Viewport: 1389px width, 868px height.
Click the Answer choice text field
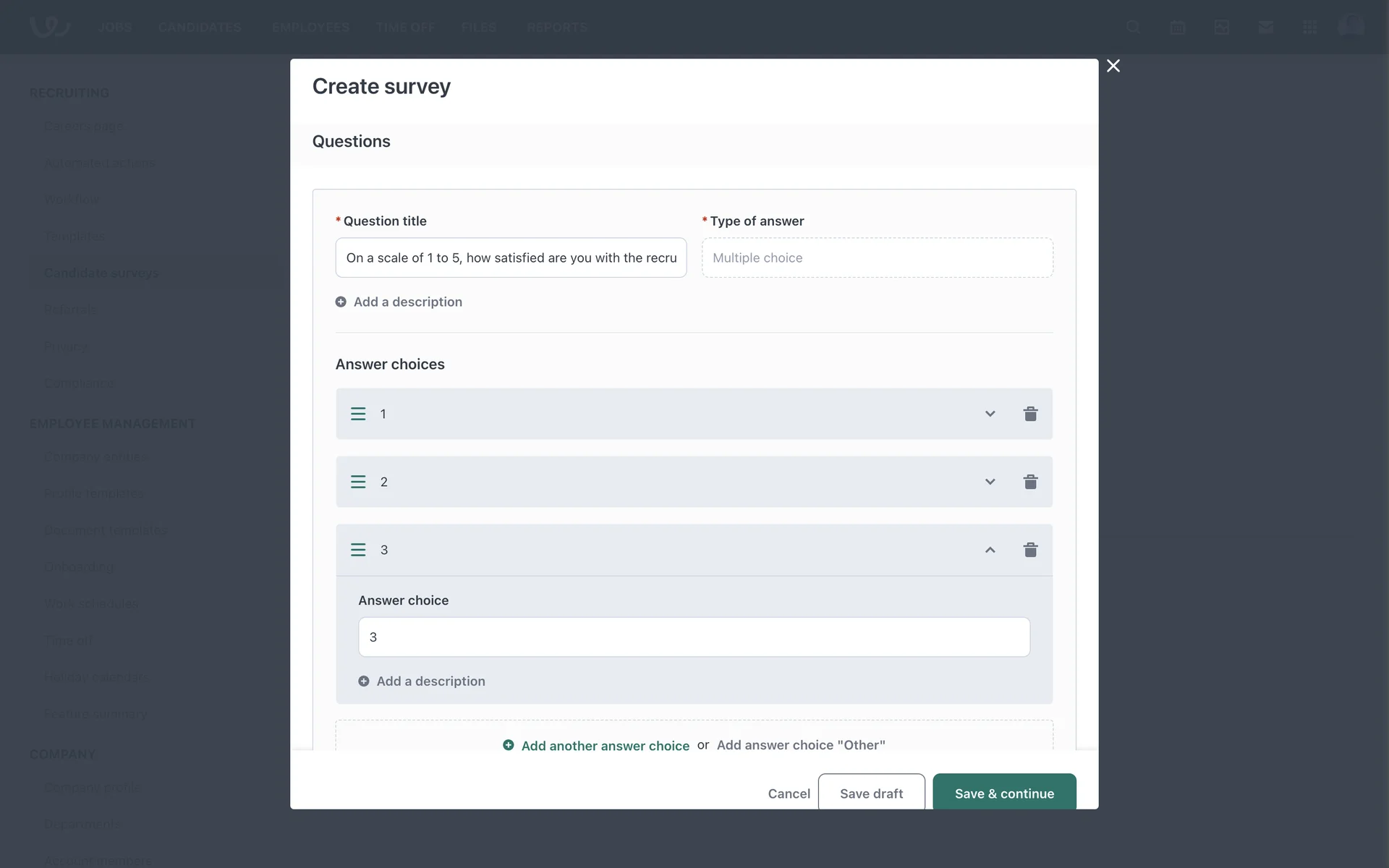pos(694,637)
